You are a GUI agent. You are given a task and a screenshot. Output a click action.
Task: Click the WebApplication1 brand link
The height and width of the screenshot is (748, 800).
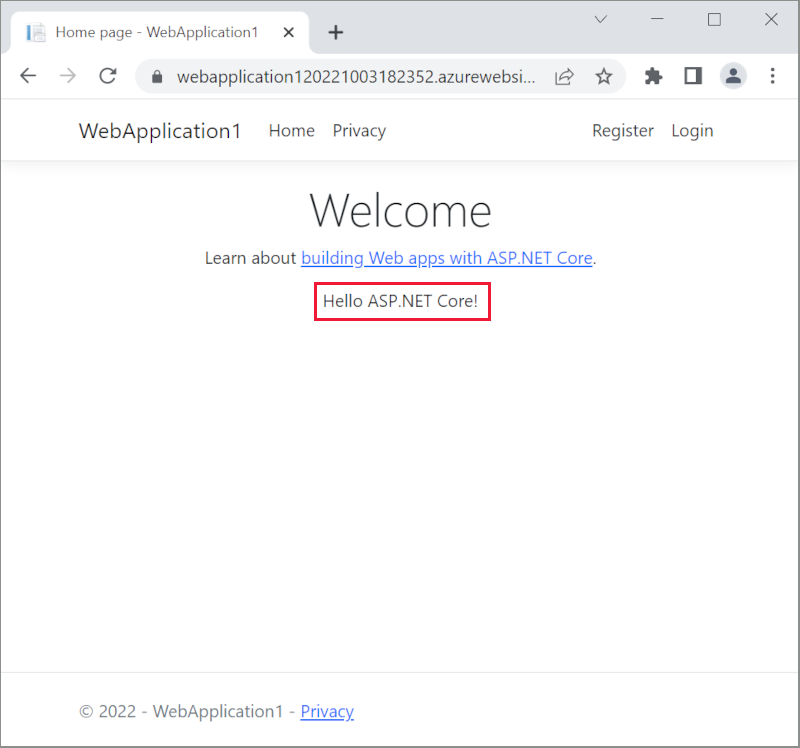pos(160,130)
